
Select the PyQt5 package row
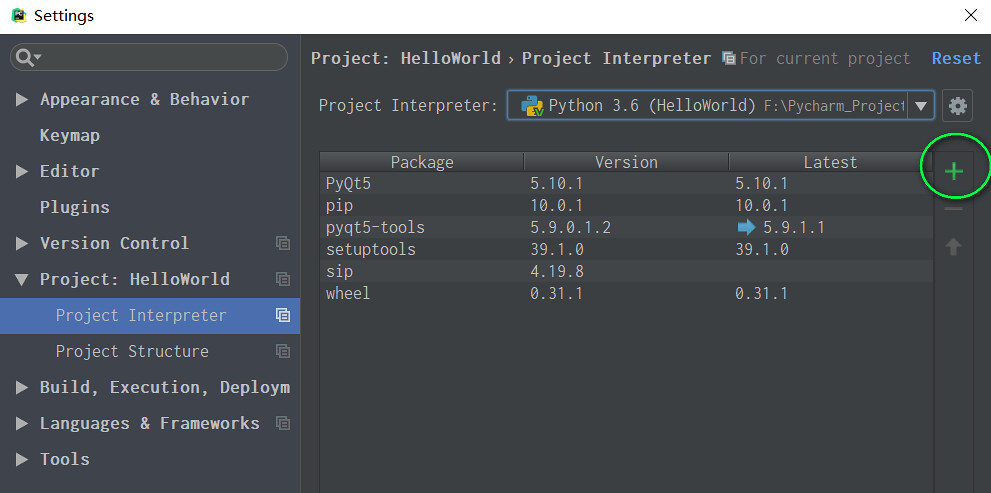point(626,184)
